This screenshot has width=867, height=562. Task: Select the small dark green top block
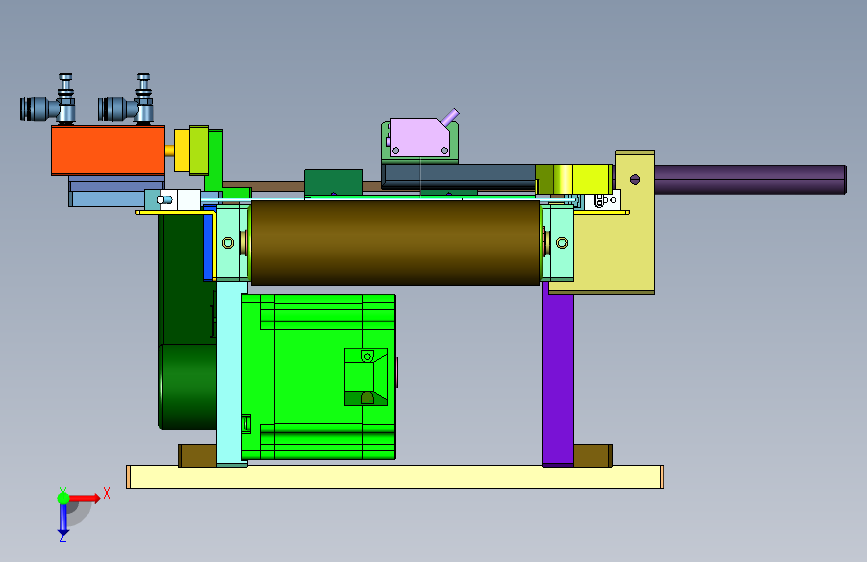[x=333, y=182]
